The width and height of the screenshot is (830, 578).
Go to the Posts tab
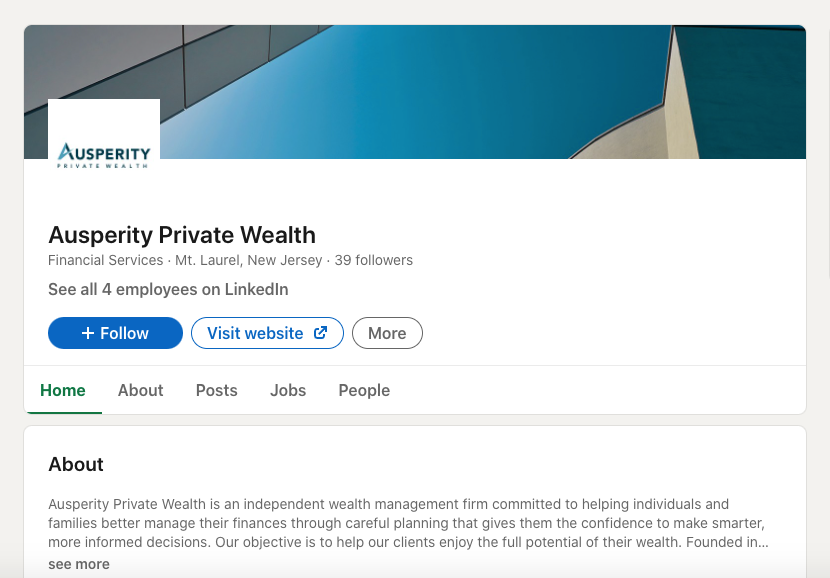pos(217,390)
